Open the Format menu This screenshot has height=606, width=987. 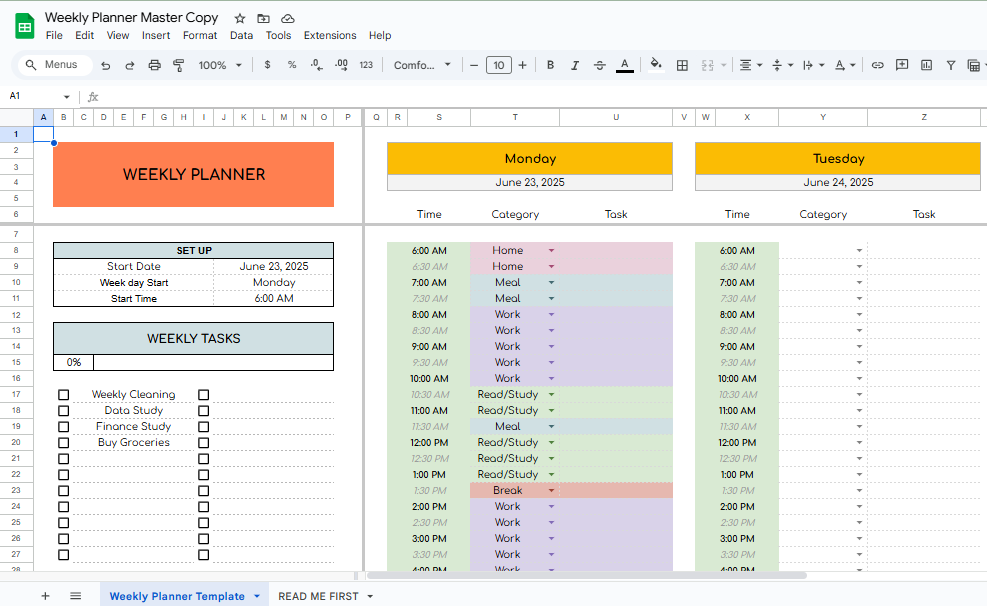click(x=200, y=35)
